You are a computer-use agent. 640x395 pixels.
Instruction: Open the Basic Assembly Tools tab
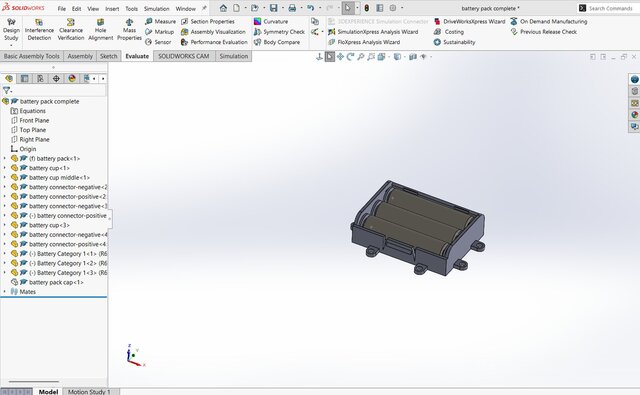tap(31, 56)
